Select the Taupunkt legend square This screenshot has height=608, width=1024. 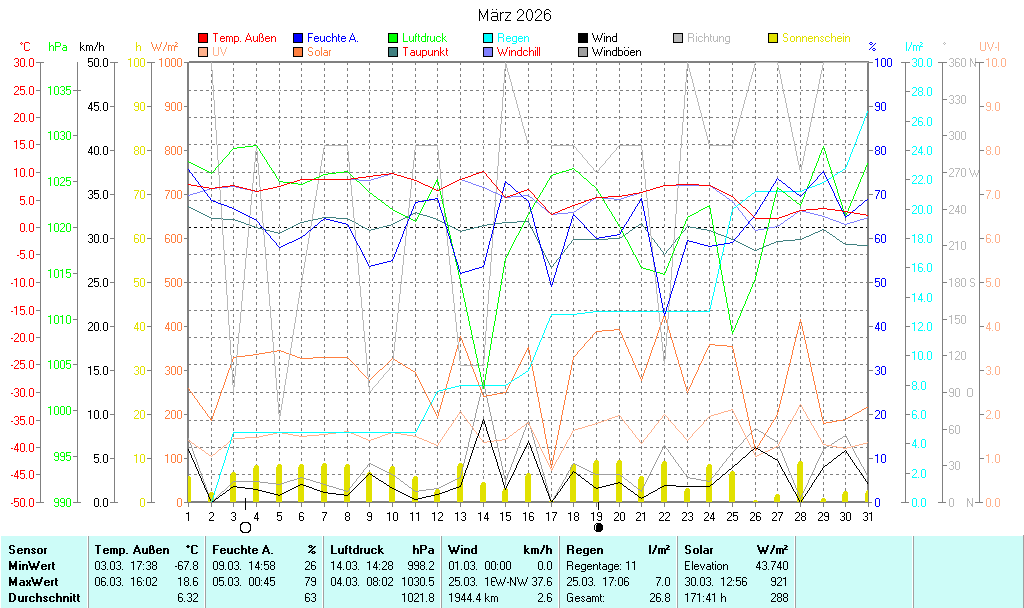point(393,52)
